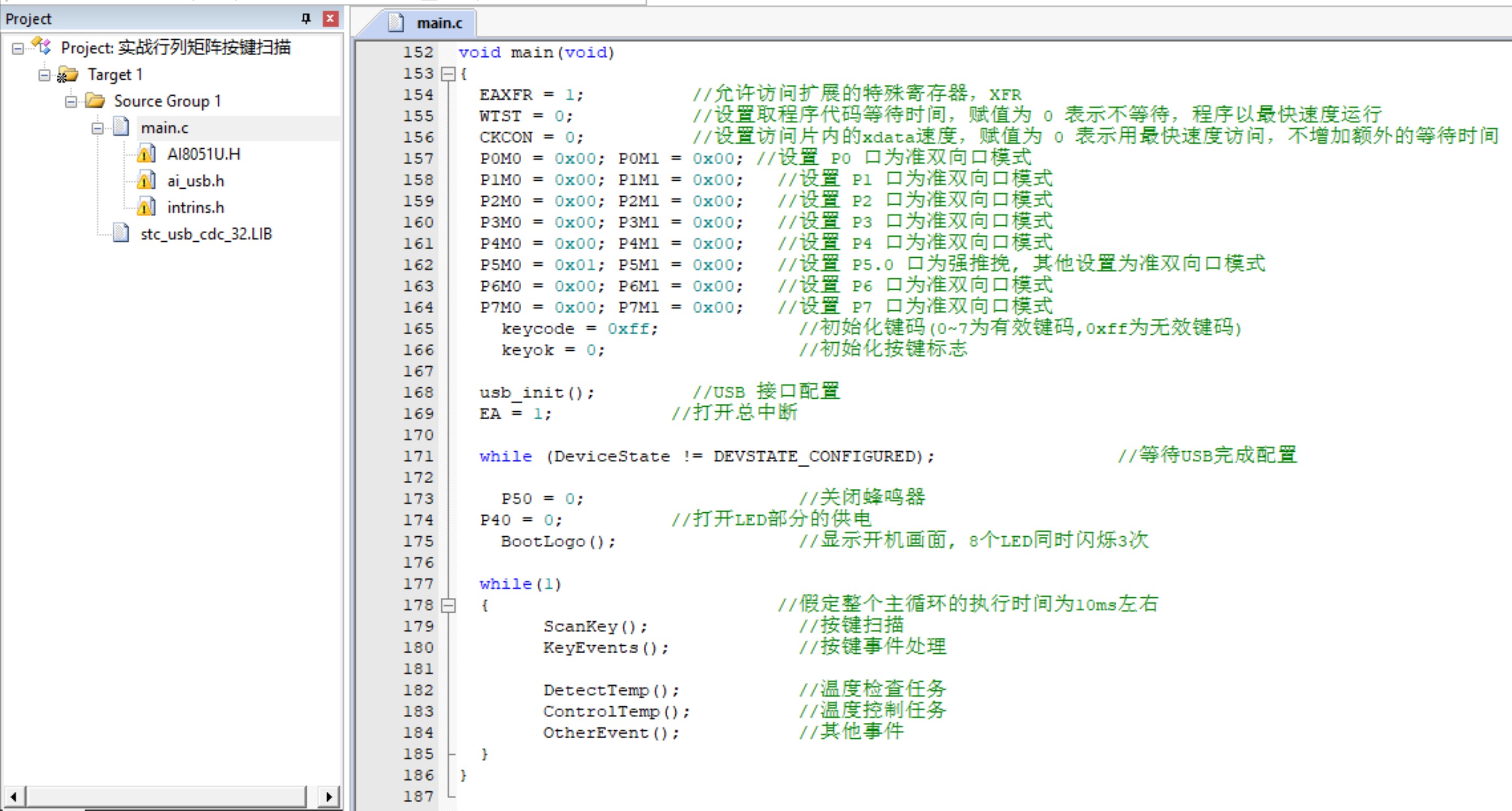
Task: Select Target 1 in project tree
Action: pyautogui.click(x=115, y=74)
